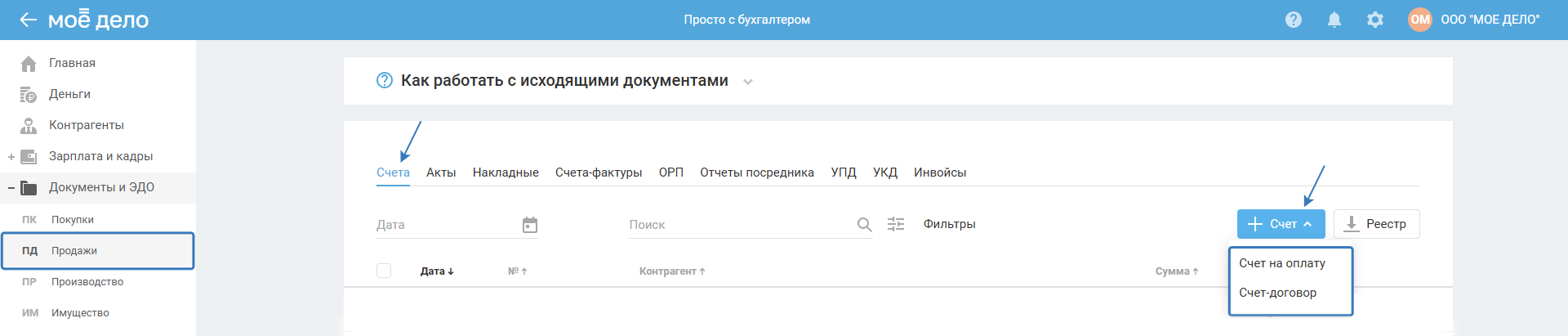The height and width of the screenshot is (336, 1568).
Task: Click the Реестр download button
Action: coord(1377,224)
